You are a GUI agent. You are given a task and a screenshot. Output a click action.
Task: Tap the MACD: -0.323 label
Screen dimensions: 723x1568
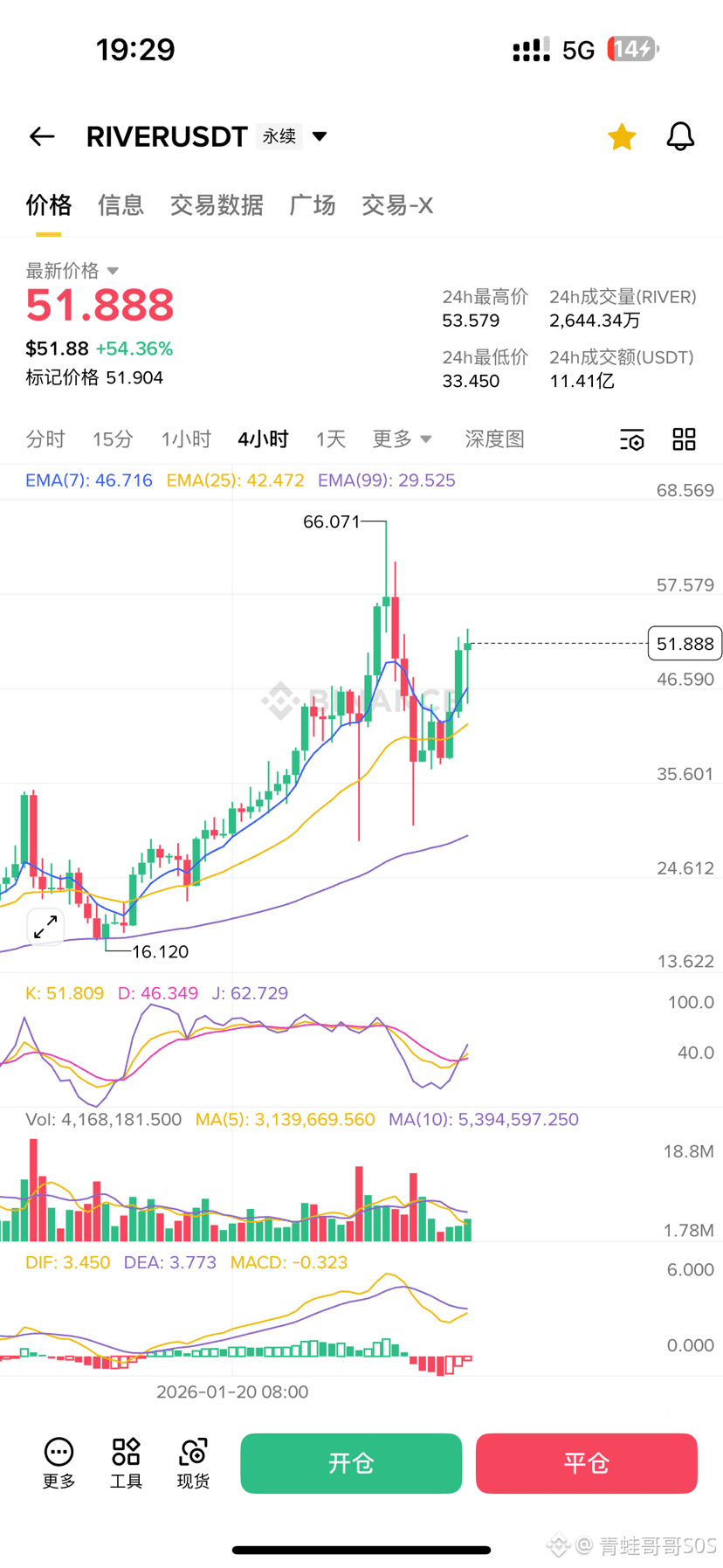[x=289, y=1262]
